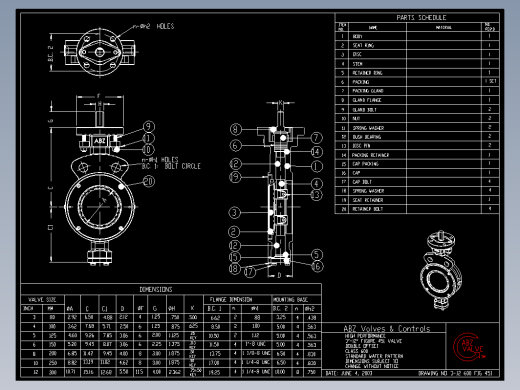Select part balloon number 17

[x=249, y=272]
